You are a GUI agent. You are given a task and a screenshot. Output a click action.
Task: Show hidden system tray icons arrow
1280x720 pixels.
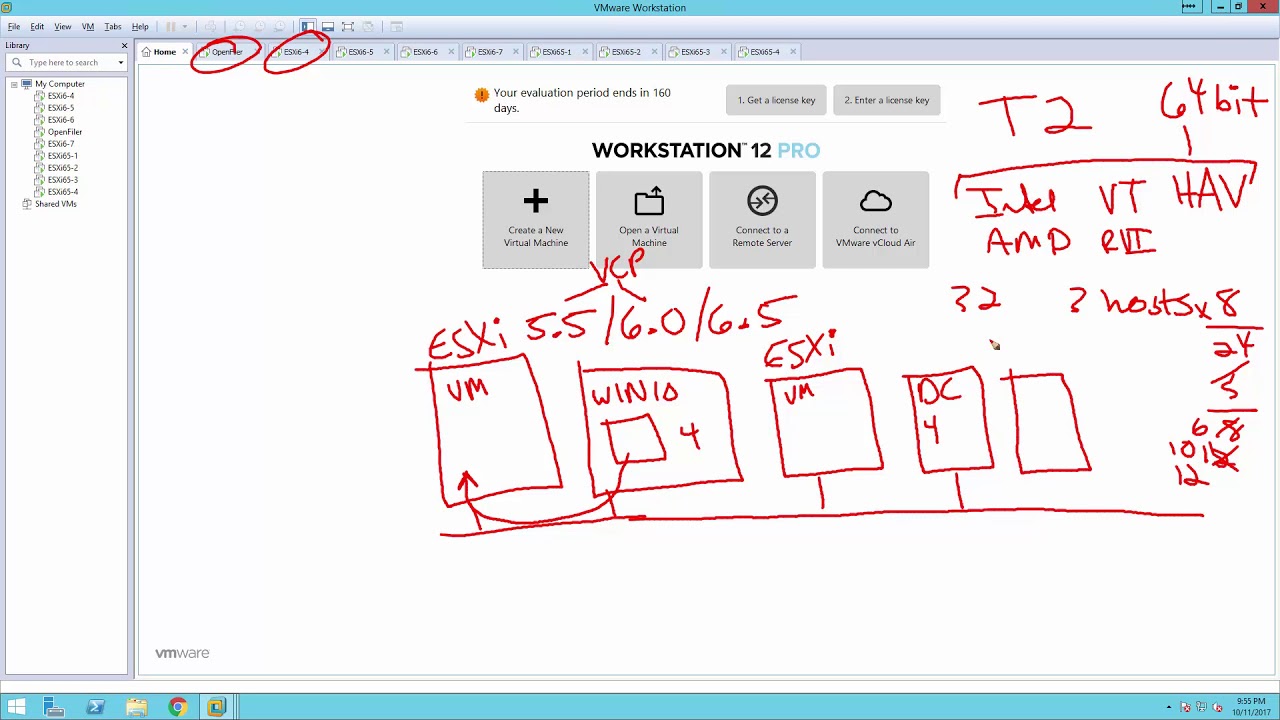tap(1169, 708)
